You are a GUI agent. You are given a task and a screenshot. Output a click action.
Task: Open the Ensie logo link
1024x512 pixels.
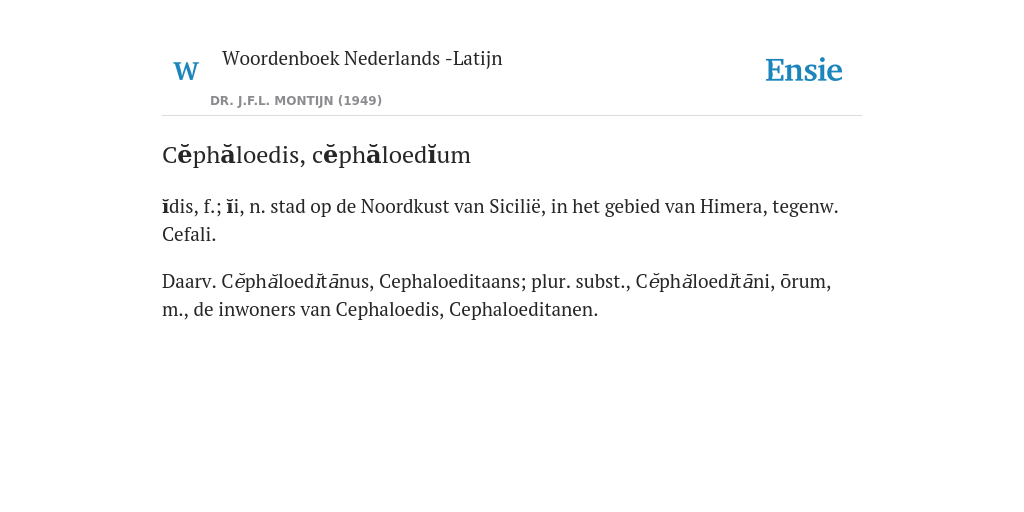(804, 70)
